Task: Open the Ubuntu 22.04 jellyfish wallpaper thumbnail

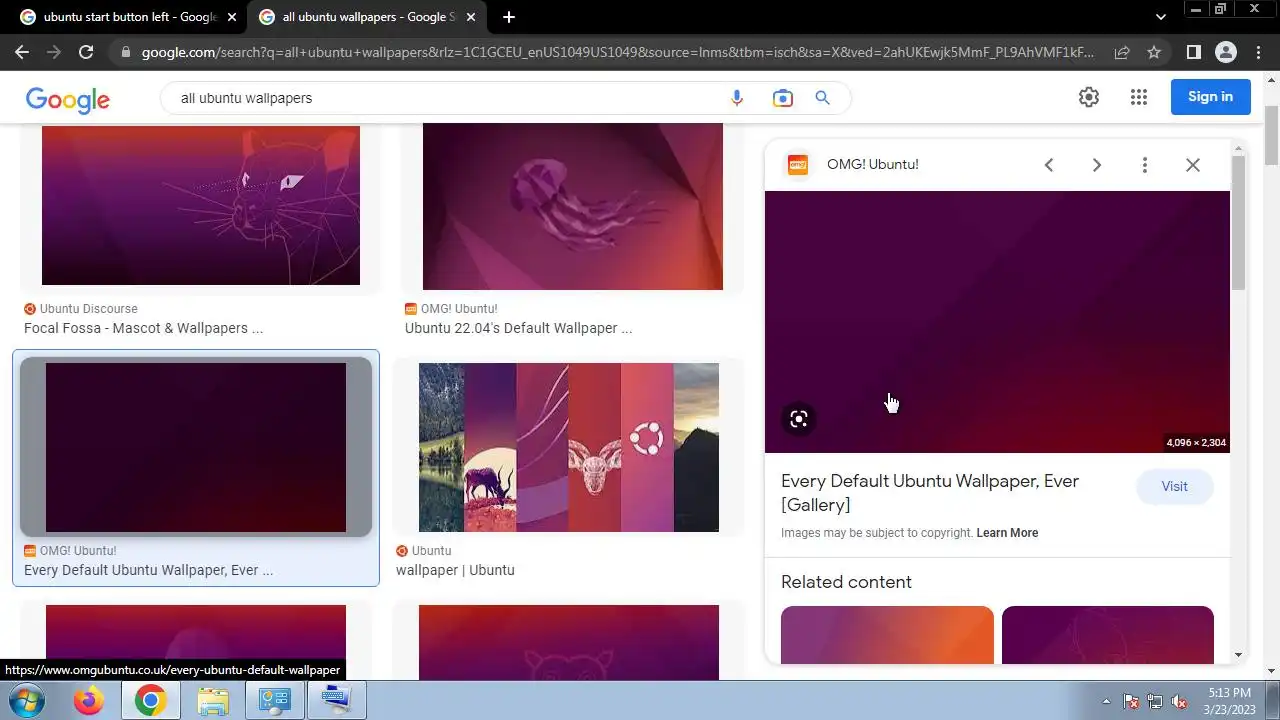Action: point(573,206)
